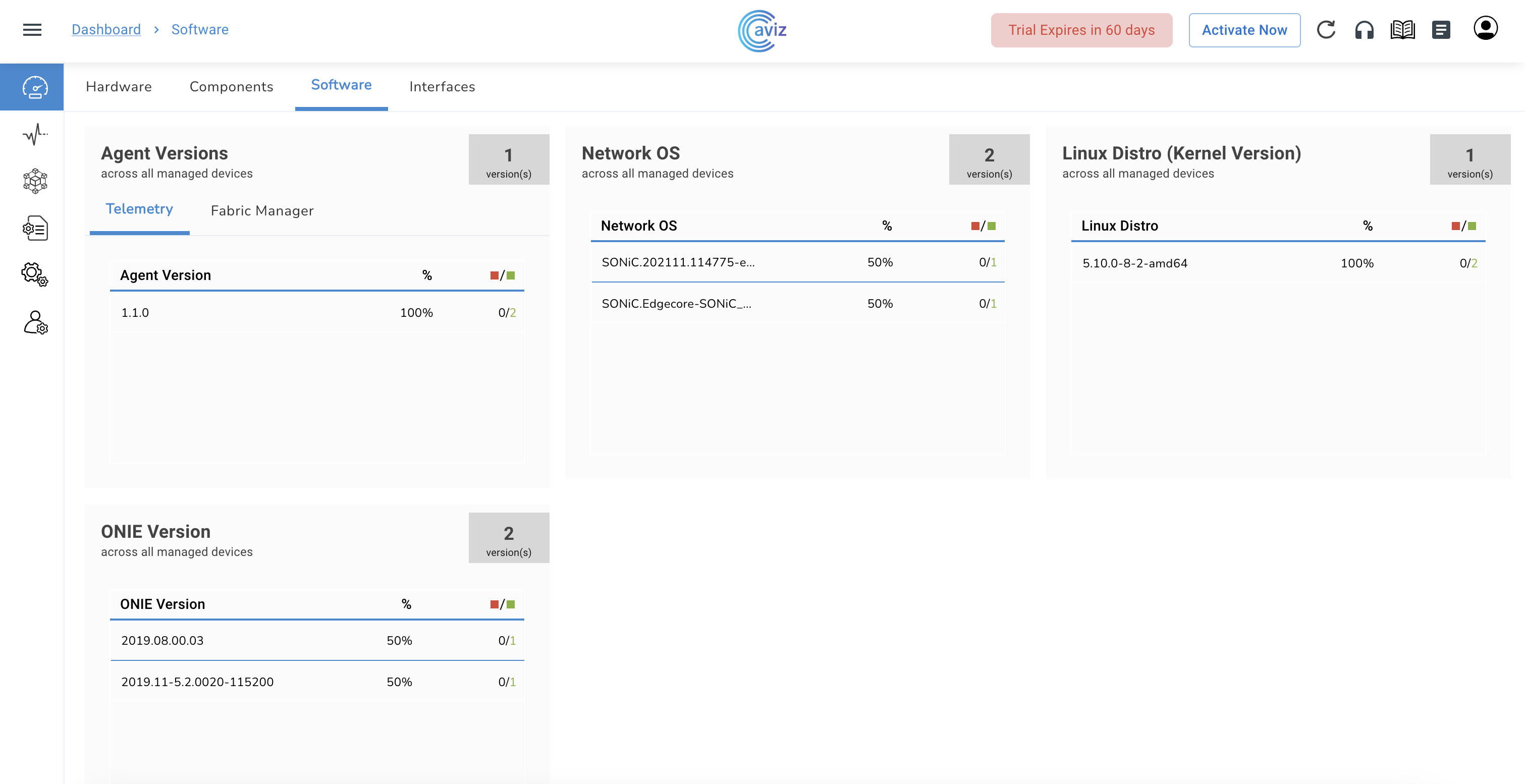Click the notes list icon in header
This screenshot has width=1525, height=784.
(x=1441, y=30)
